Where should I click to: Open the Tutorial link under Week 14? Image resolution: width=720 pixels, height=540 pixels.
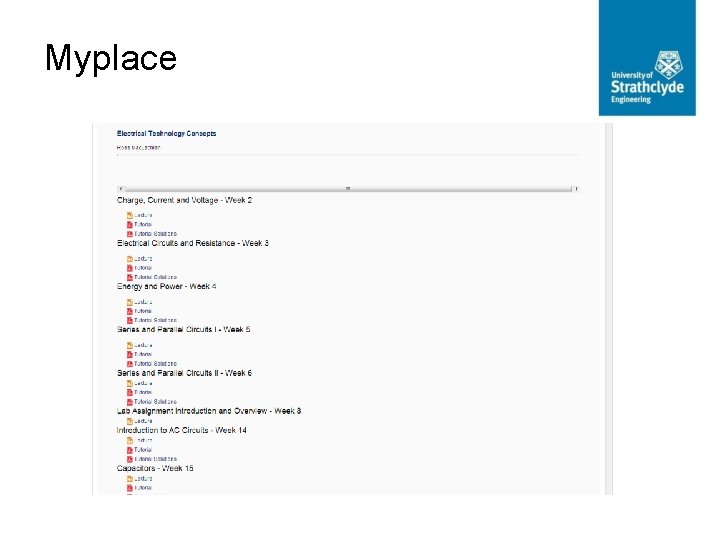click(x=143, y=450)
